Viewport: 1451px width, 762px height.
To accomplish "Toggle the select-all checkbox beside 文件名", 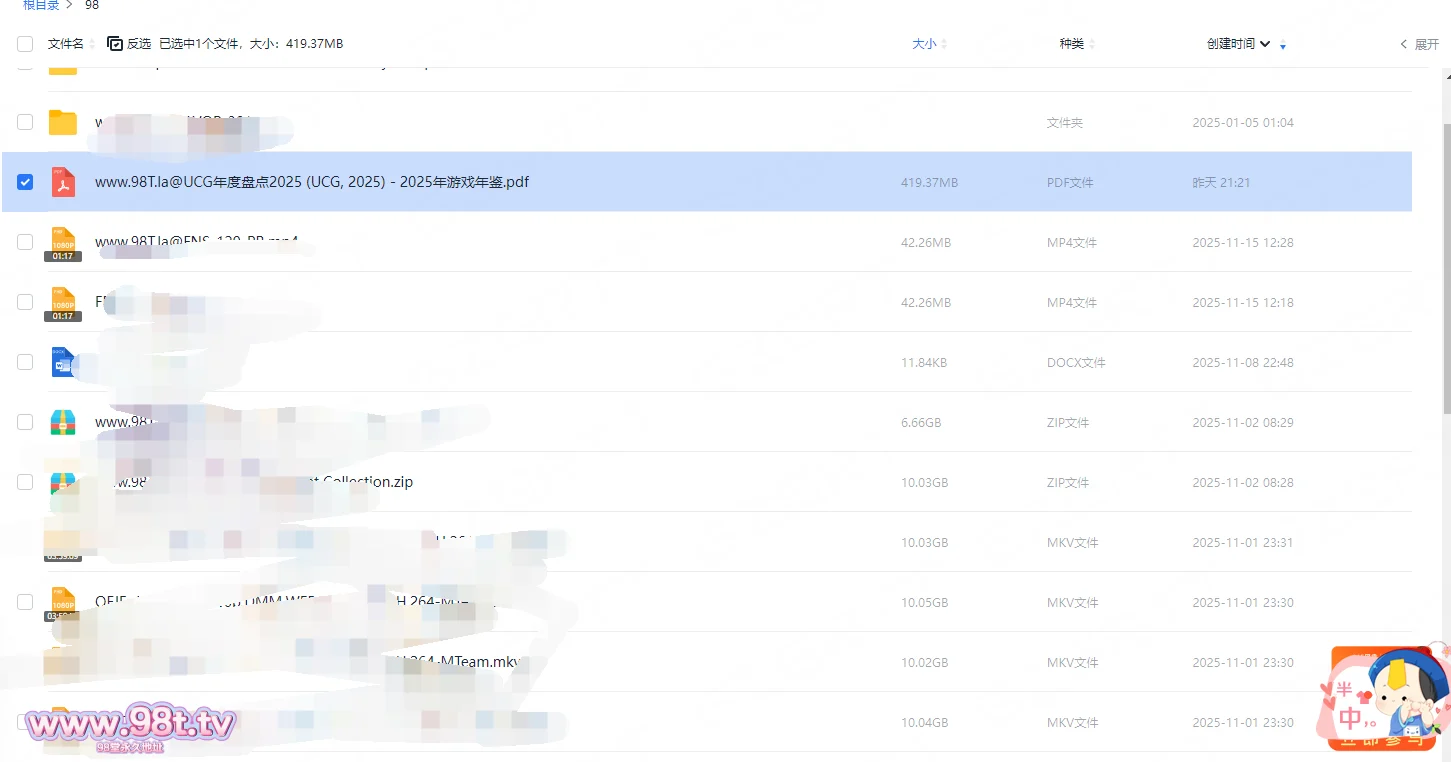I will (25, 44).
